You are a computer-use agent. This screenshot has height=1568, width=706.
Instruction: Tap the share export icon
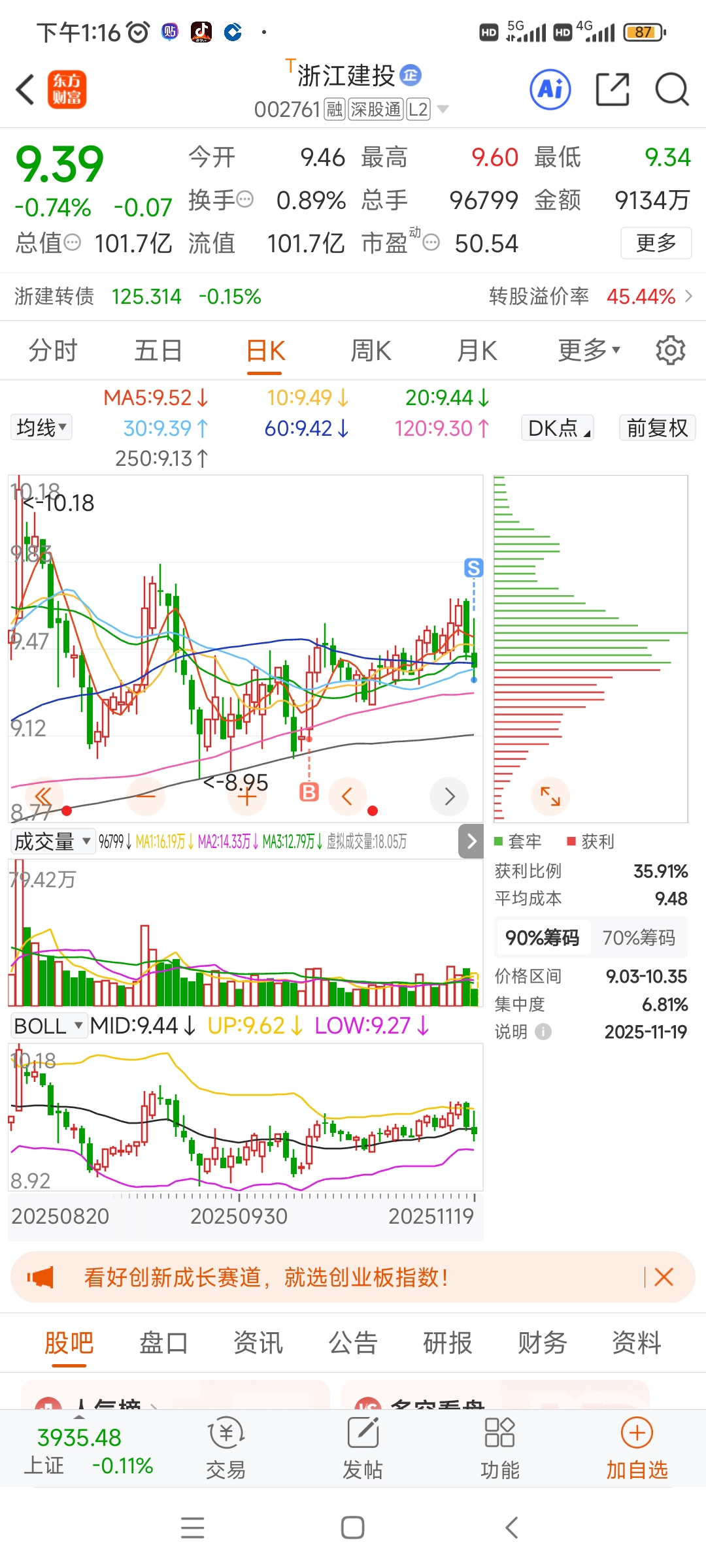[x=613, y=89]
